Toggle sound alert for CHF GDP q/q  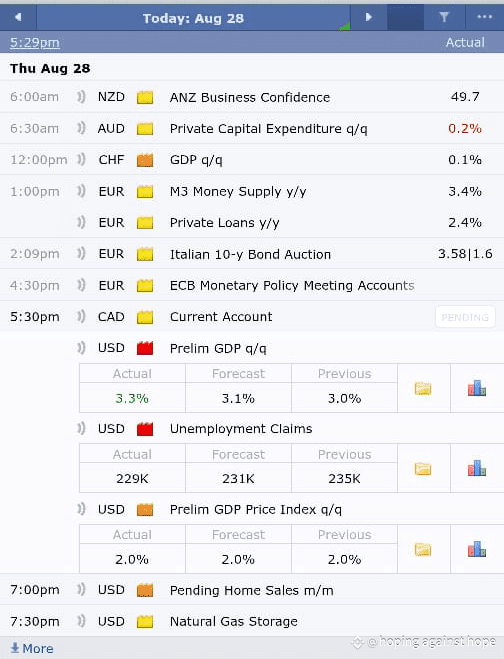(x=81, y=160)
